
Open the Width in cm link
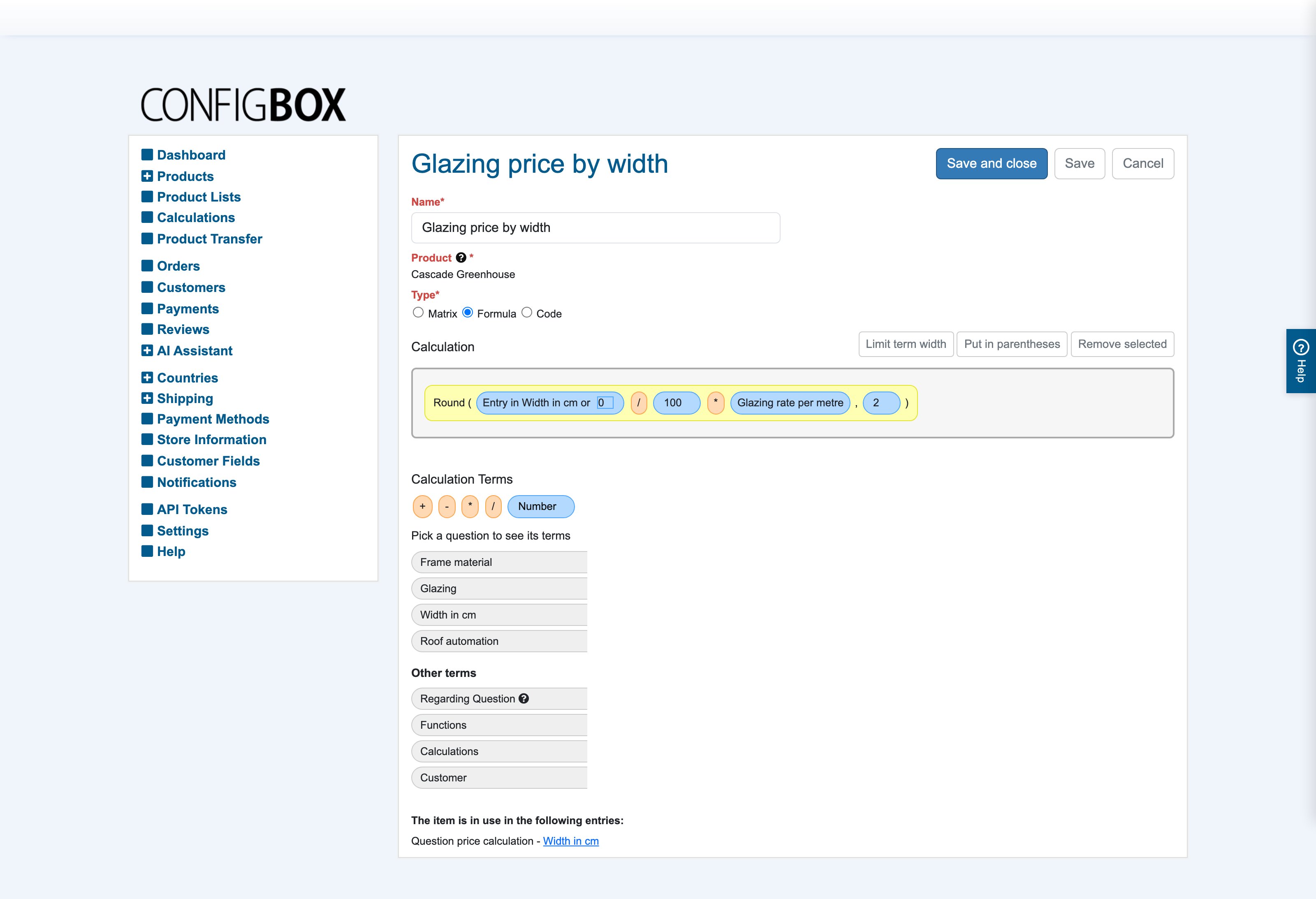pos(571,841)
